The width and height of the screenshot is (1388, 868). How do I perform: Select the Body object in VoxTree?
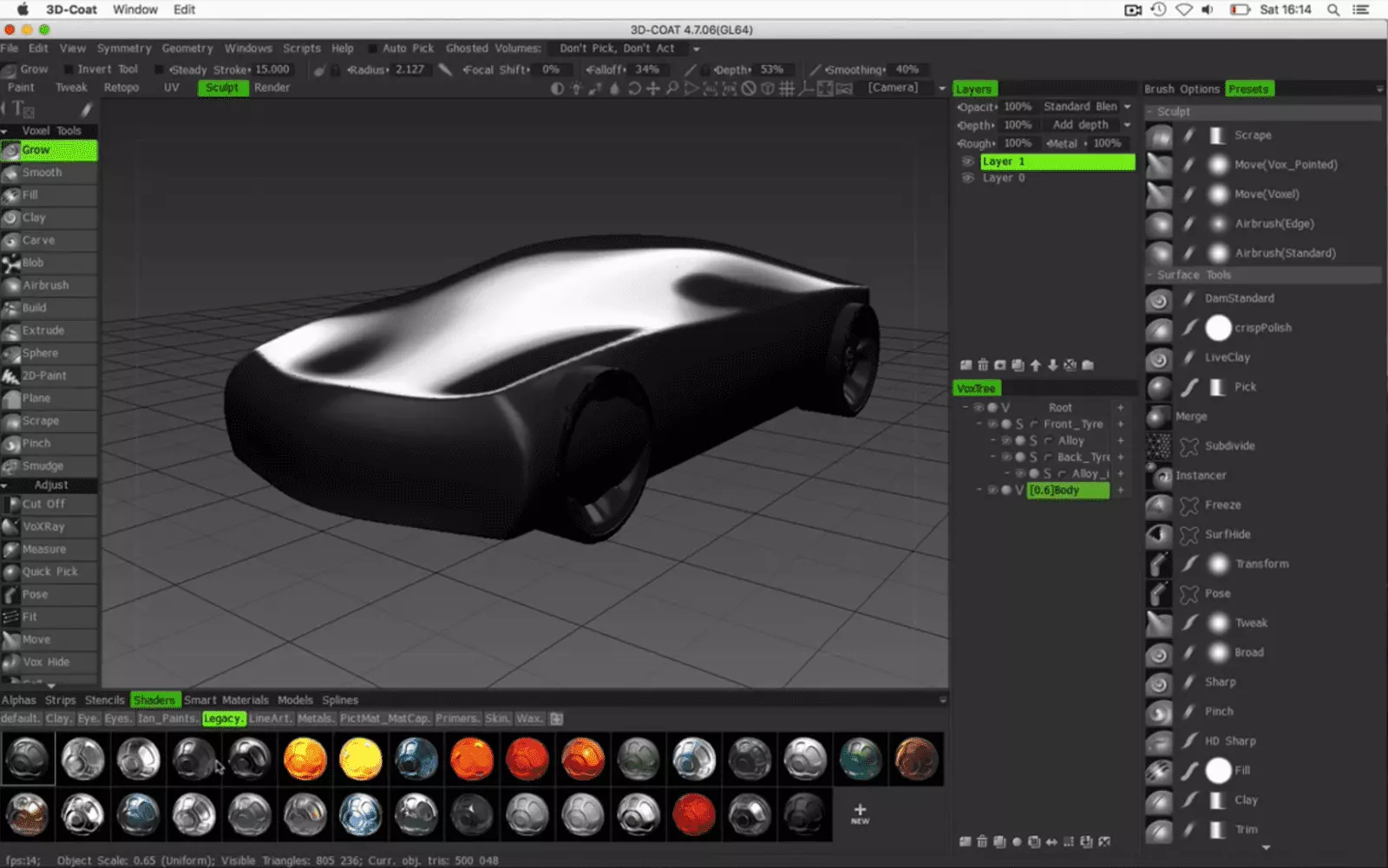pyautogui.click(x=1067, y=490)
